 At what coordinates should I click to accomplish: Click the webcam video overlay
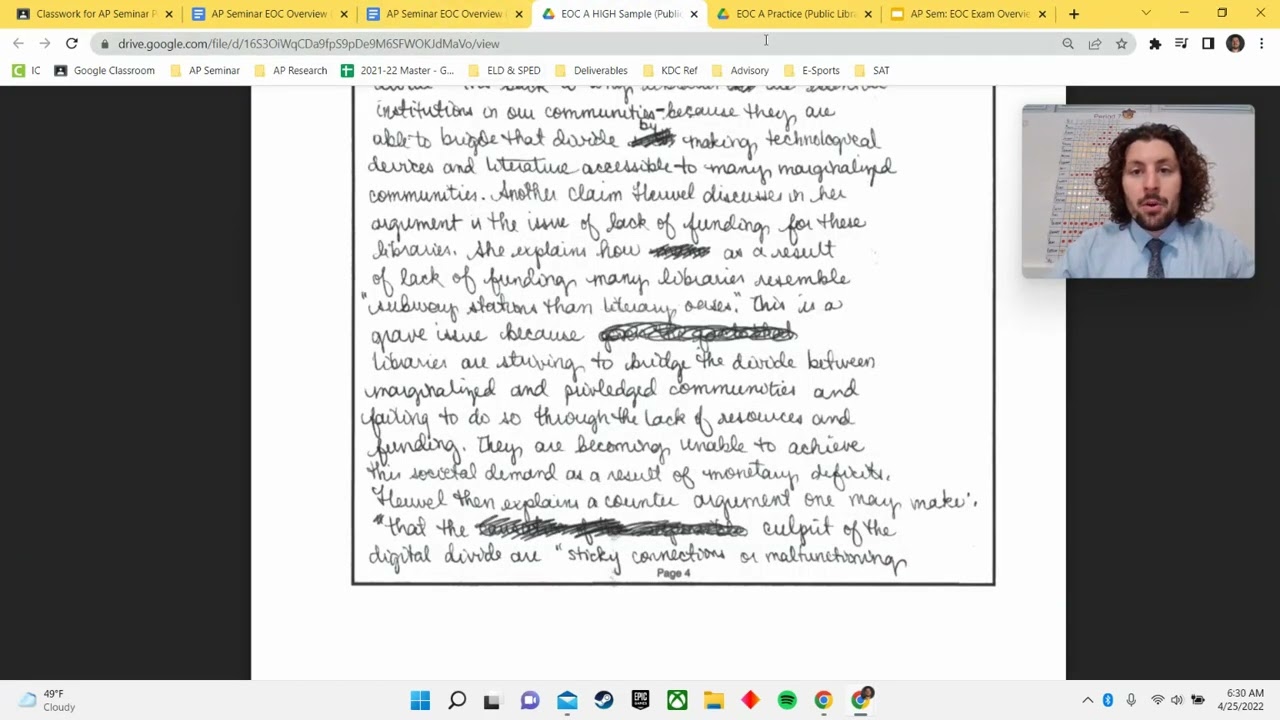[1138, 191]
